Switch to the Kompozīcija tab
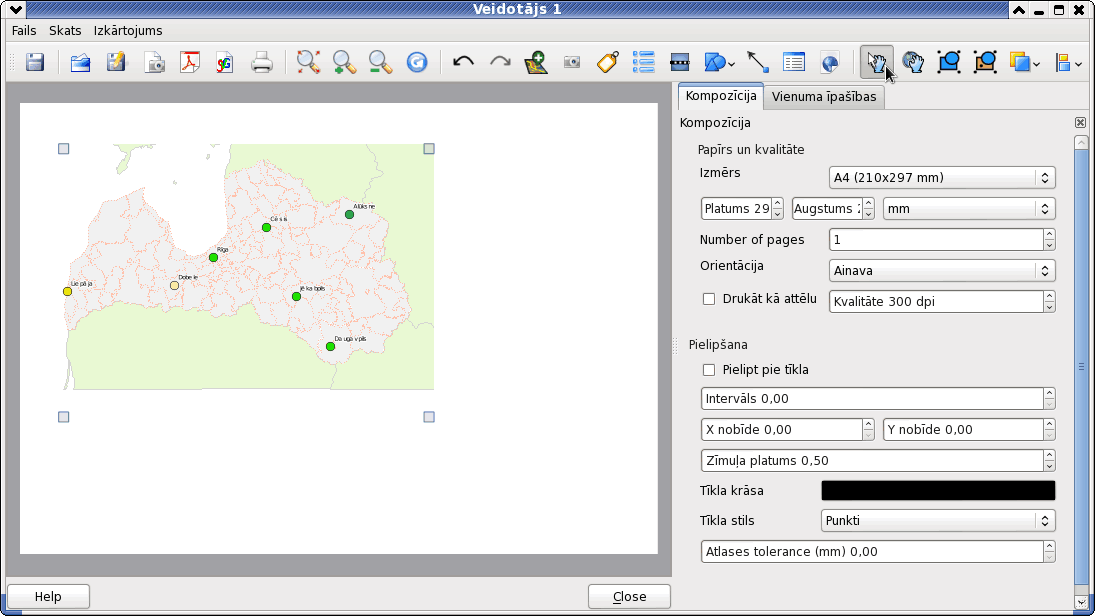 pyautogui.click(x=721, y=96)
